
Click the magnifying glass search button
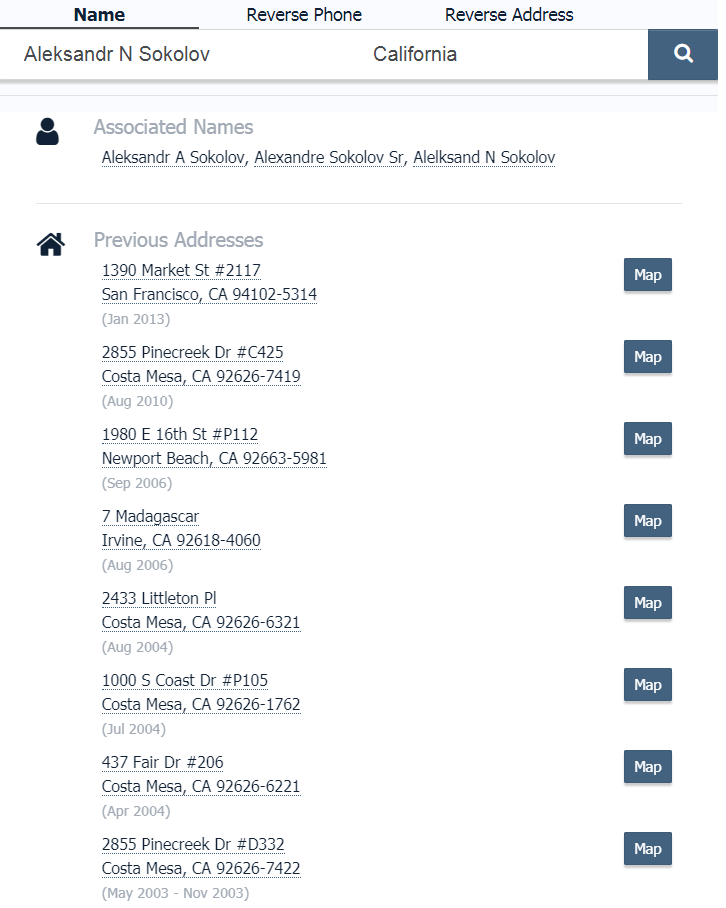pos(683,54)
